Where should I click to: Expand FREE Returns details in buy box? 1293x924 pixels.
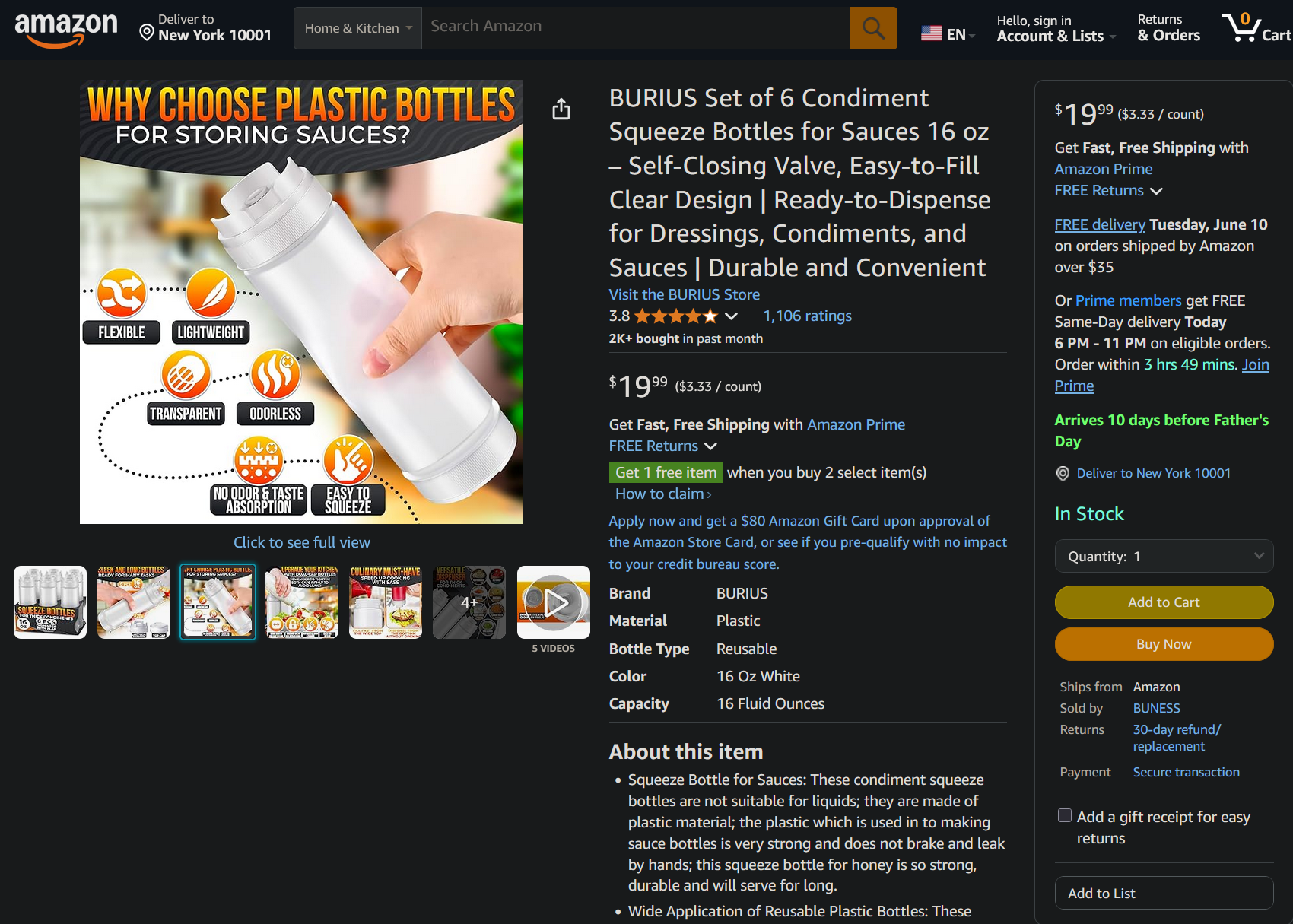1108,190
